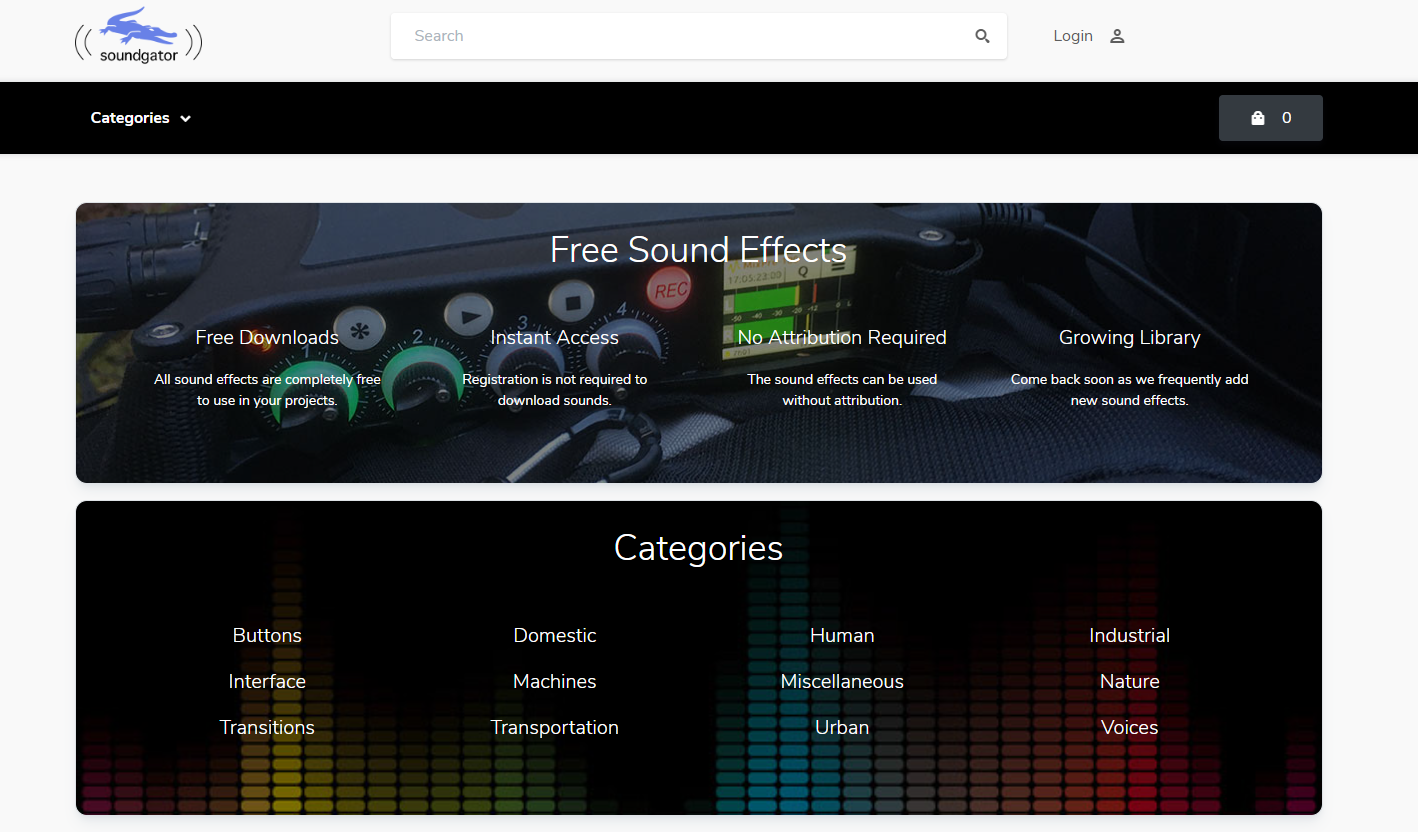Browse the Domestic sound effects
Screen dimensions: 1418x832
tap(554, 635)
